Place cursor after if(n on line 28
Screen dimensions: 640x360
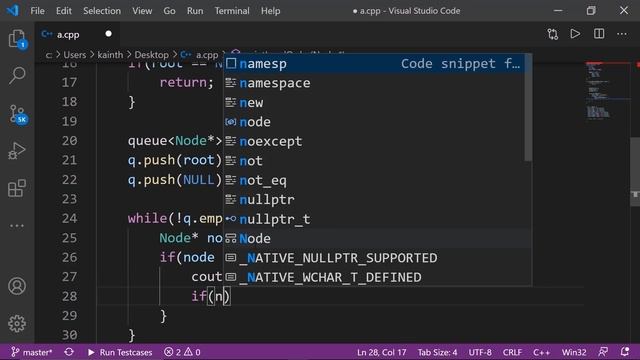(x=223, y=296)
